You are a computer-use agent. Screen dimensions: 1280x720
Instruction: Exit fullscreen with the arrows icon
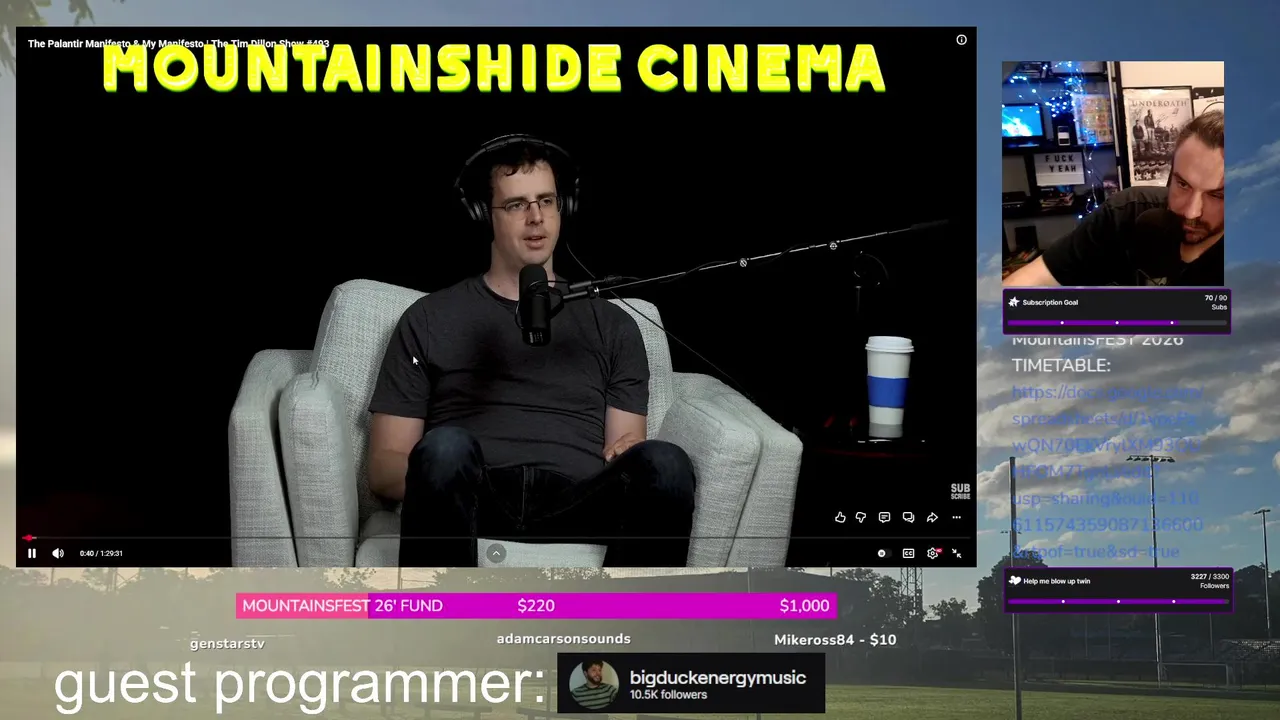point(957,553)
